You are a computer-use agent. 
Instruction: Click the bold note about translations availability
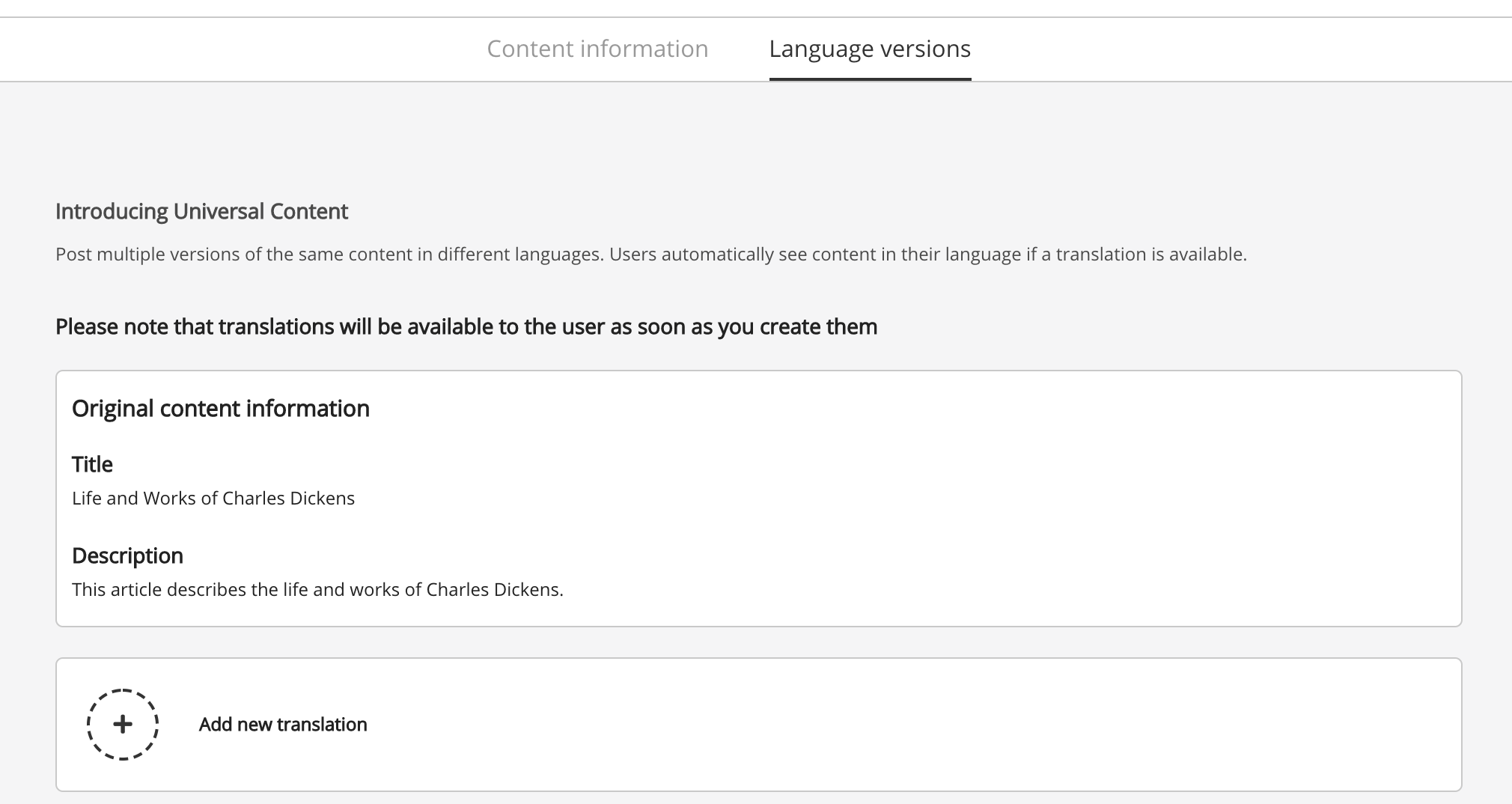tap(466, 327)
